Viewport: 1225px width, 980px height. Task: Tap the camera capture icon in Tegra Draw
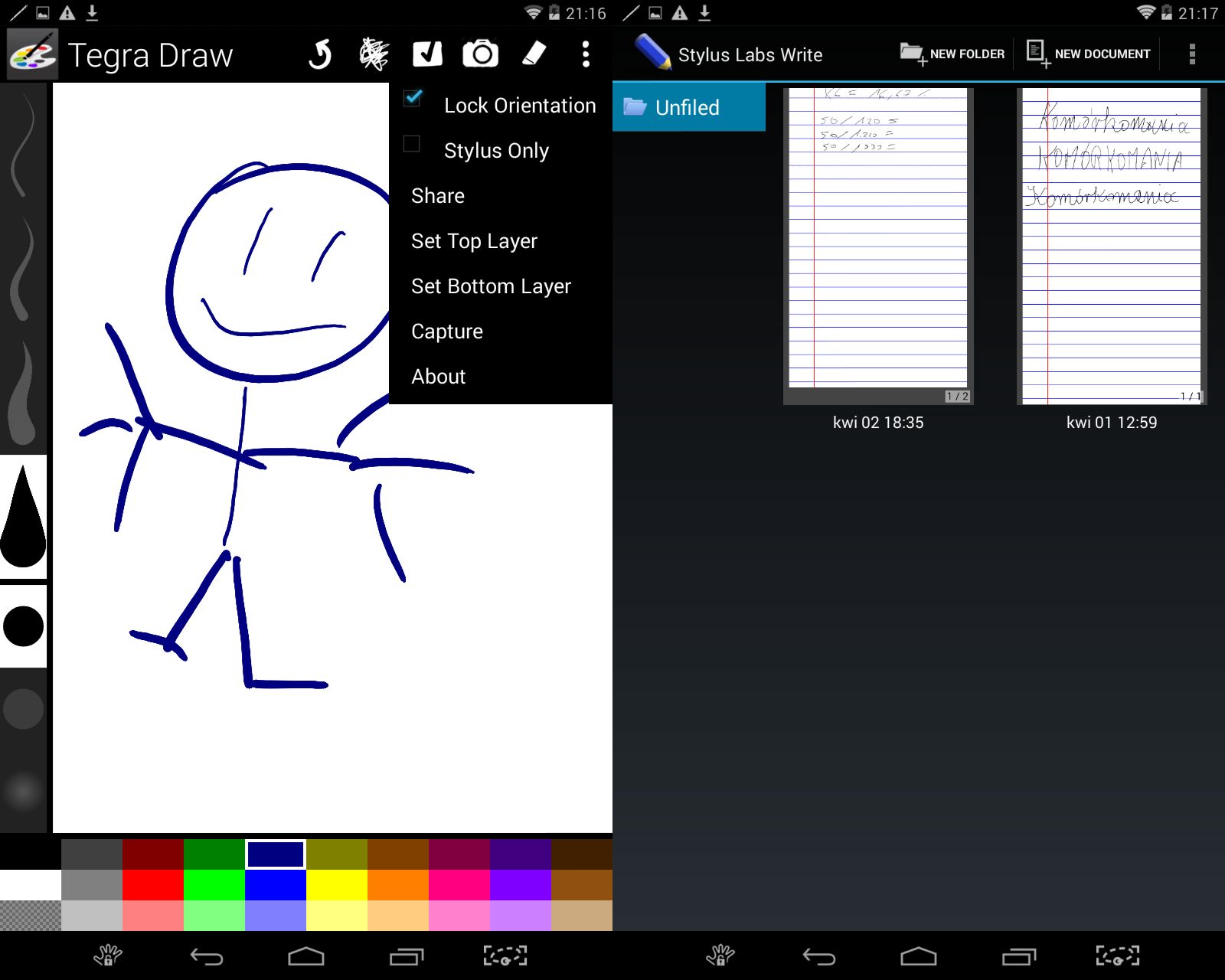tap(481, 54)
